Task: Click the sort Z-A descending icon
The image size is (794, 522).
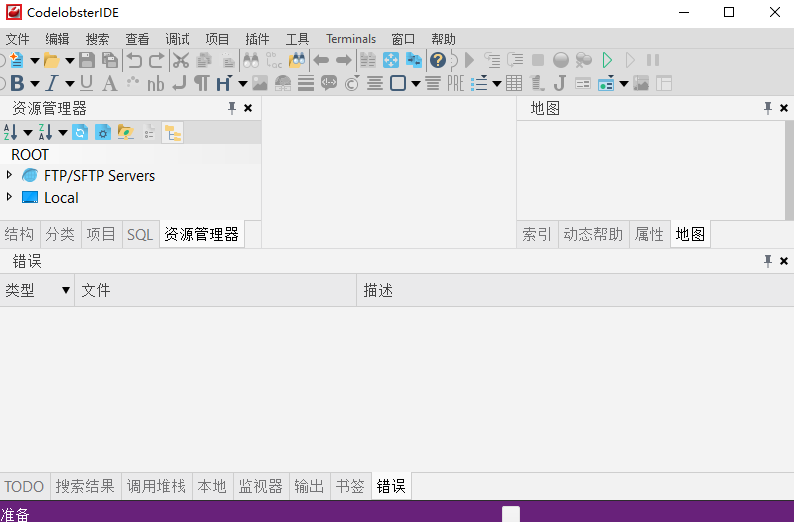Action: 45,133
